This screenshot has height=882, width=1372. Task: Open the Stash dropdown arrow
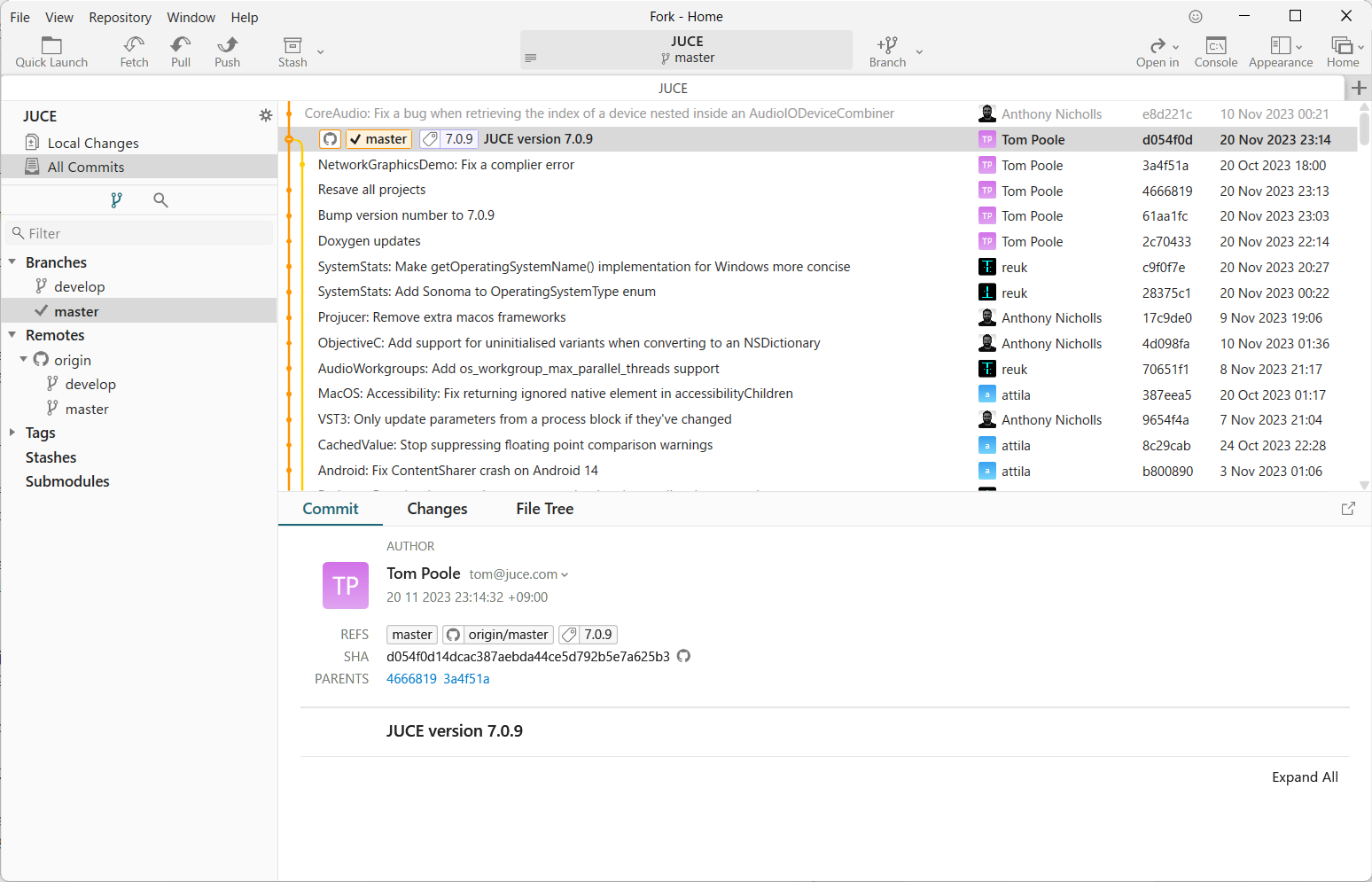pos(321,52)
